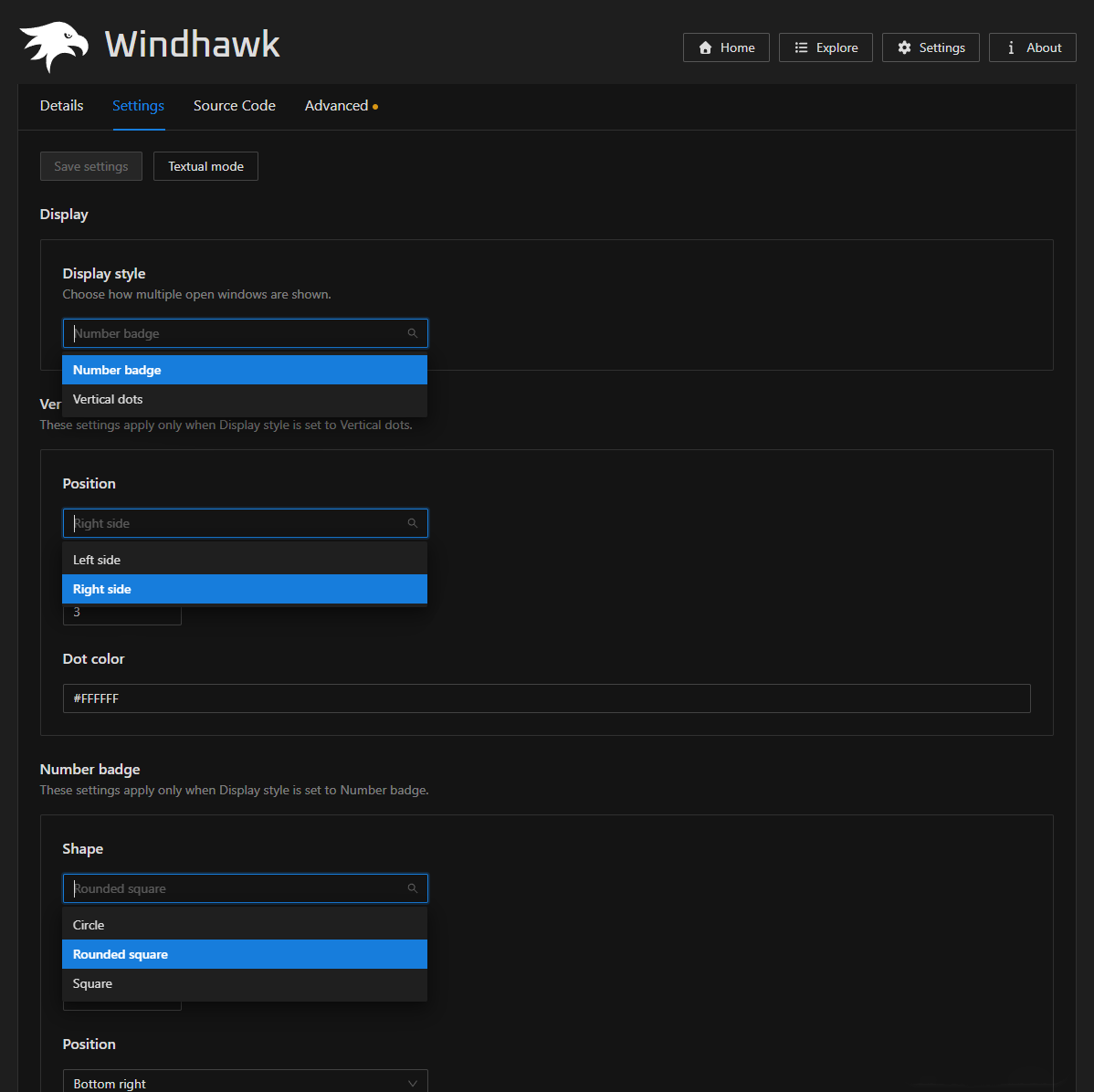1094x1092 pixels.
Task: Go to the Explore page
Action: [x=826, y=47]
